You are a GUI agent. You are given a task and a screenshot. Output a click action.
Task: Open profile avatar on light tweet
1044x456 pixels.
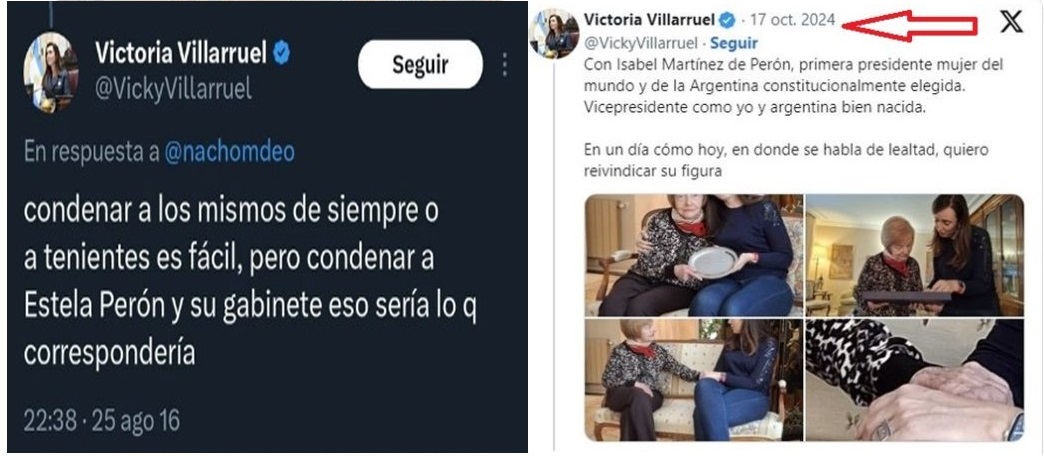point(554,34)
